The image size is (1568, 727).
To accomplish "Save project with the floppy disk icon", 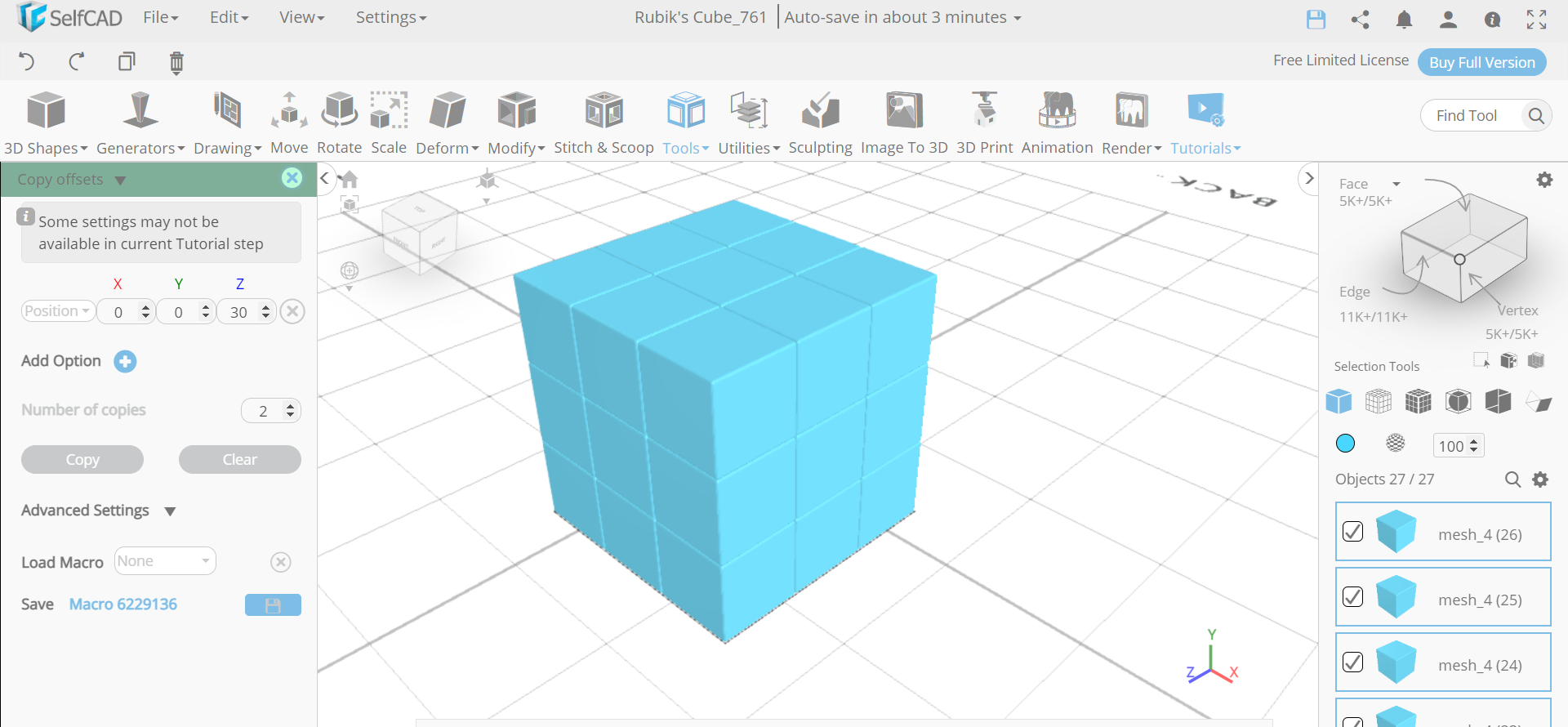I will (x=1316, y=19).
